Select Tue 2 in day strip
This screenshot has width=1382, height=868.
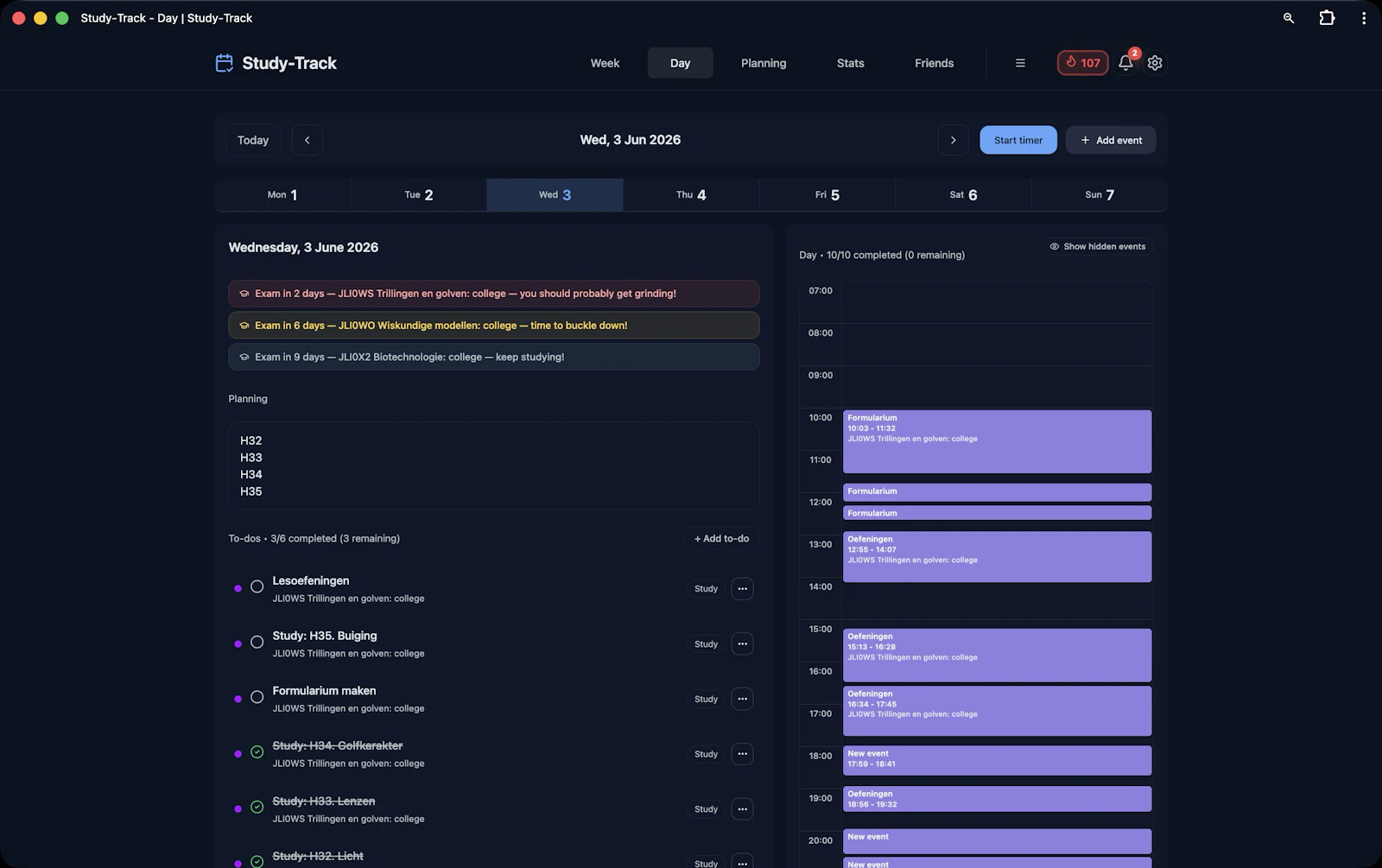click(419, 195)
